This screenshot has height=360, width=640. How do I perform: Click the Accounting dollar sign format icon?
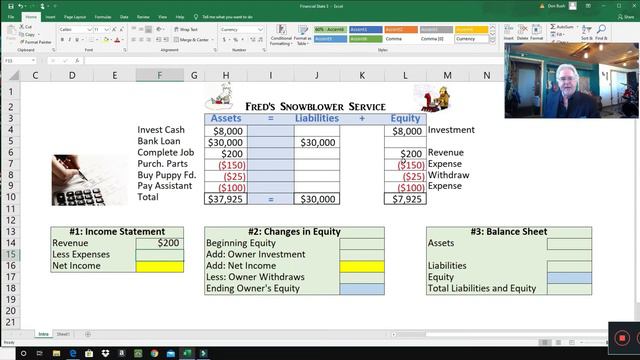pos(224,40)
